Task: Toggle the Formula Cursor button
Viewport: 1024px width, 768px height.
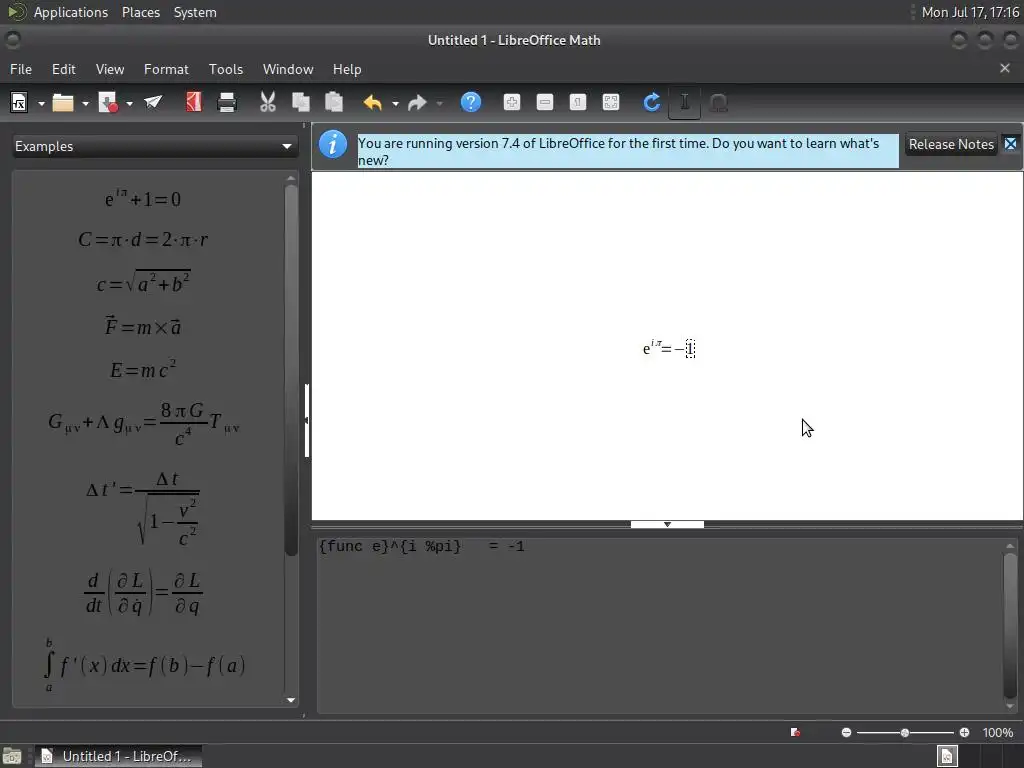Action: pyautogui.click(x=684, y=103)
